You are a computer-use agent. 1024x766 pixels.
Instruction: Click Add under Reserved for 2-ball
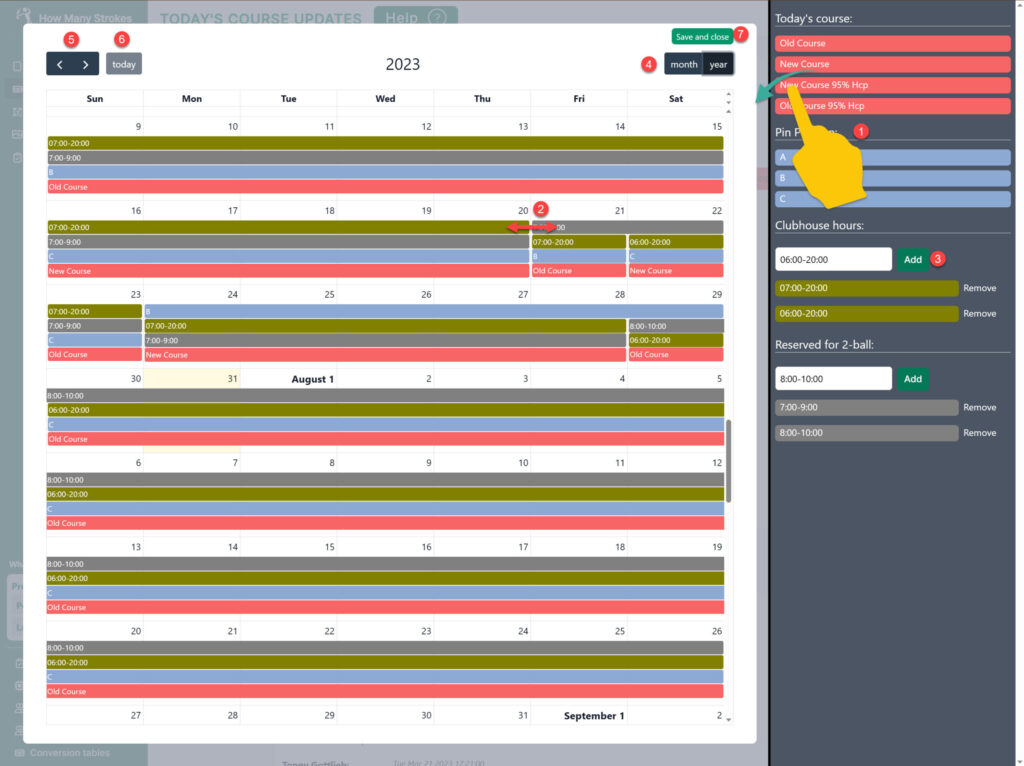pos(912,378)
